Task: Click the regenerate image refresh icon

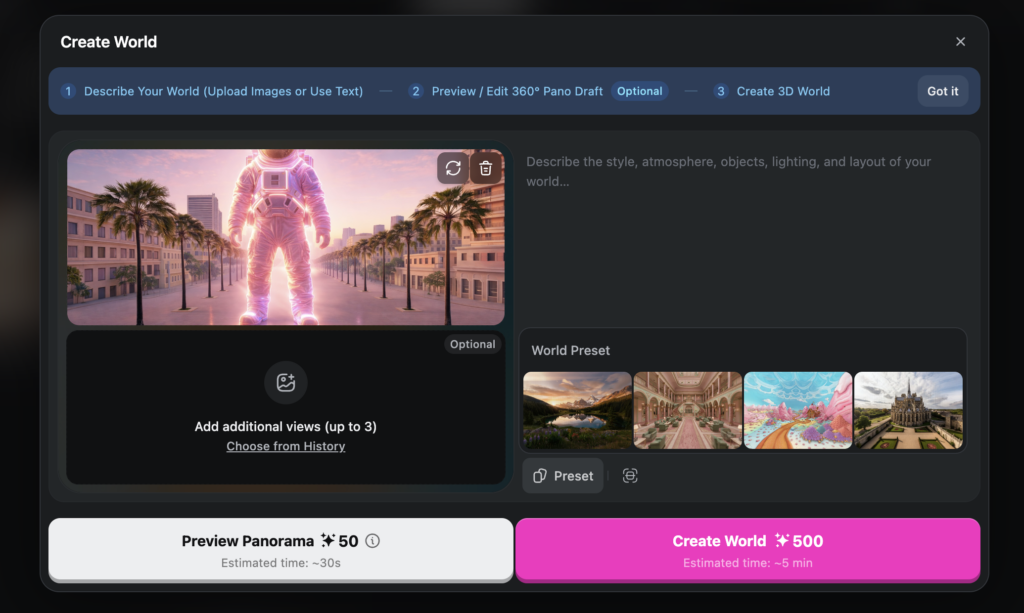Action: 453,168
